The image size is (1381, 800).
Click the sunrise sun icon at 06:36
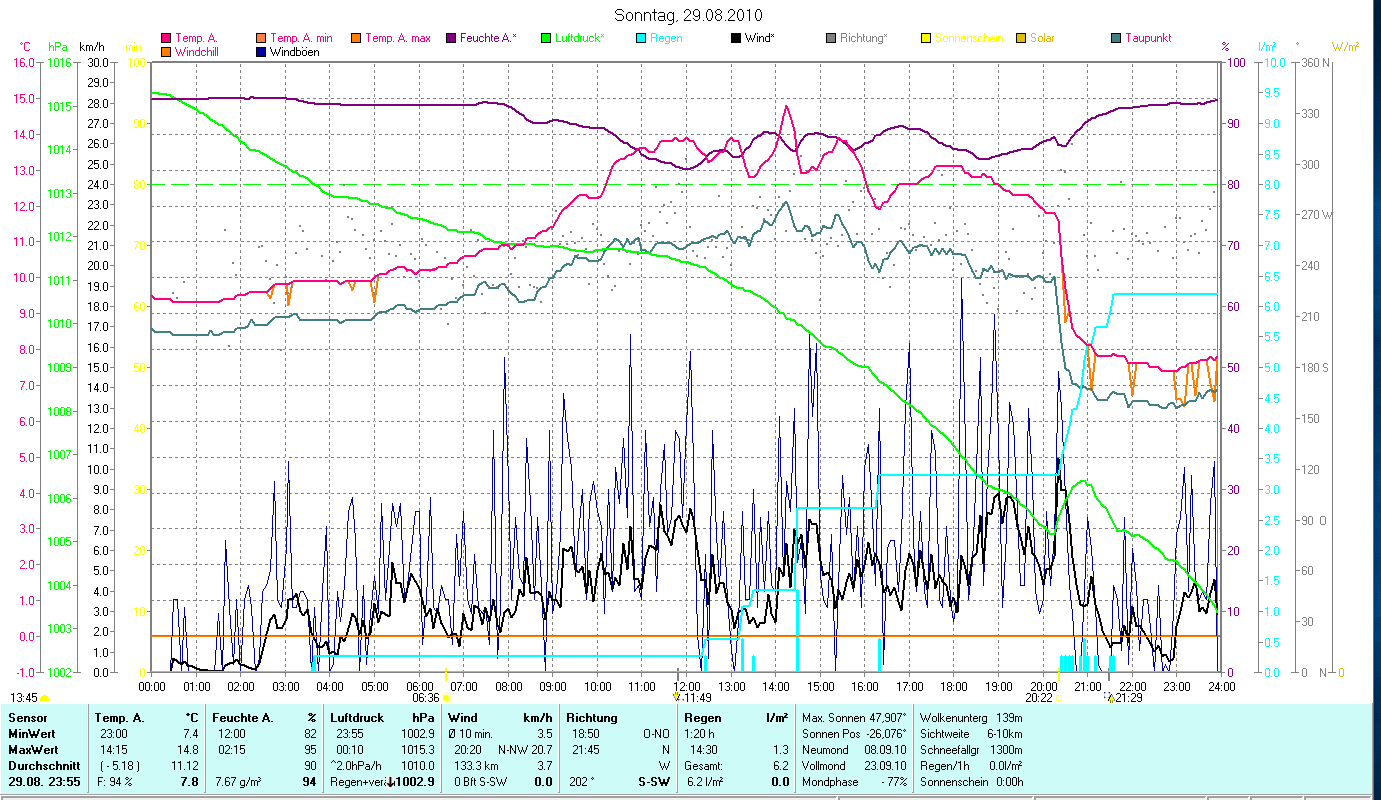pos(446,698)
